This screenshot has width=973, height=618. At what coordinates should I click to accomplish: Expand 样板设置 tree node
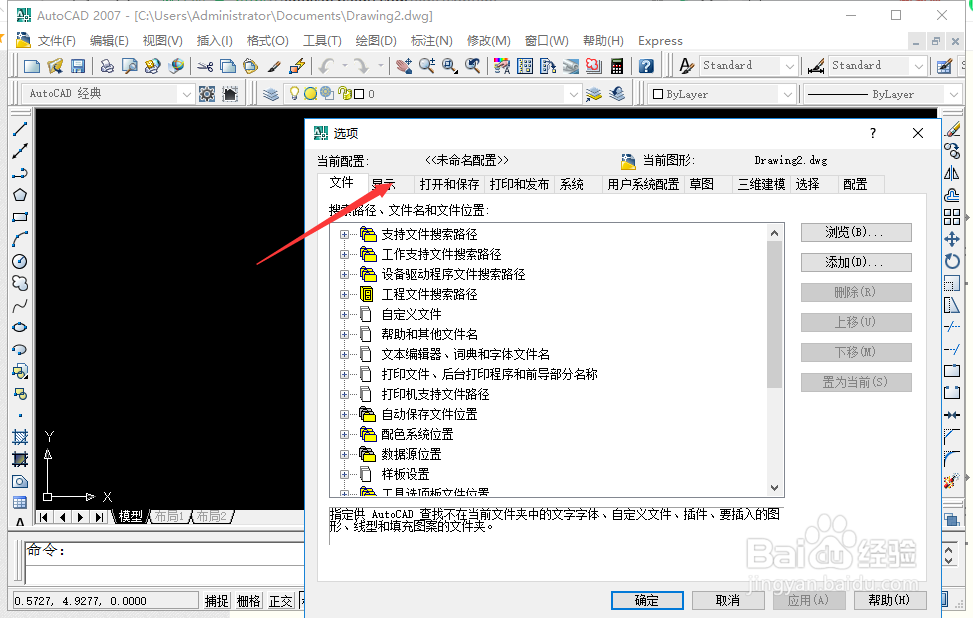(x=344, y=475)
